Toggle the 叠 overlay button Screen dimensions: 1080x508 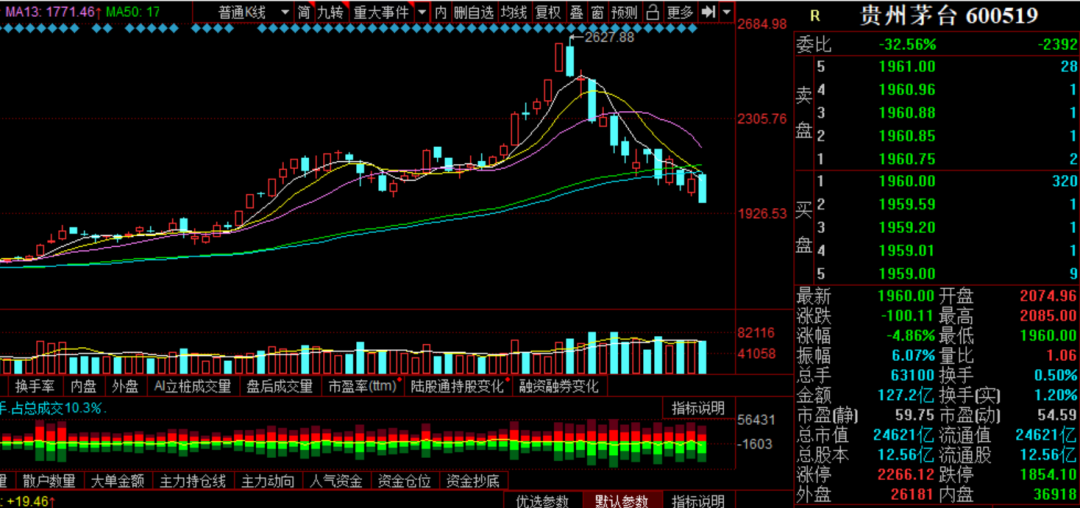(x=577, y=12)
